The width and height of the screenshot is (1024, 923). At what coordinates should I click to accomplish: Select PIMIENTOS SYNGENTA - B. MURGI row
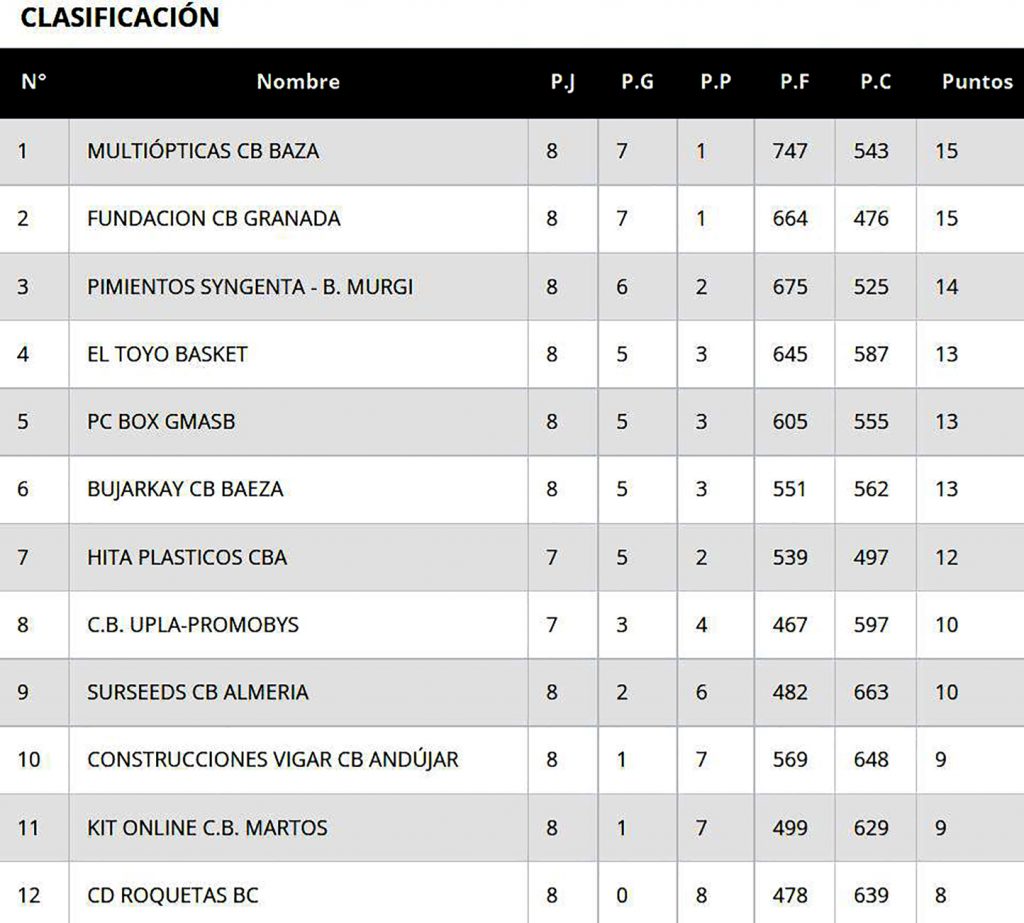click(250, 287)
